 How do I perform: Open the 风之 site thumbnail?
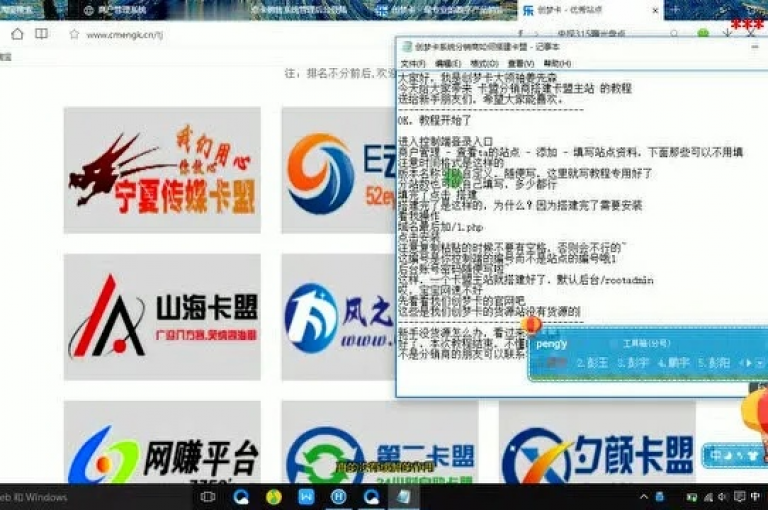click(x=338, y=317)
